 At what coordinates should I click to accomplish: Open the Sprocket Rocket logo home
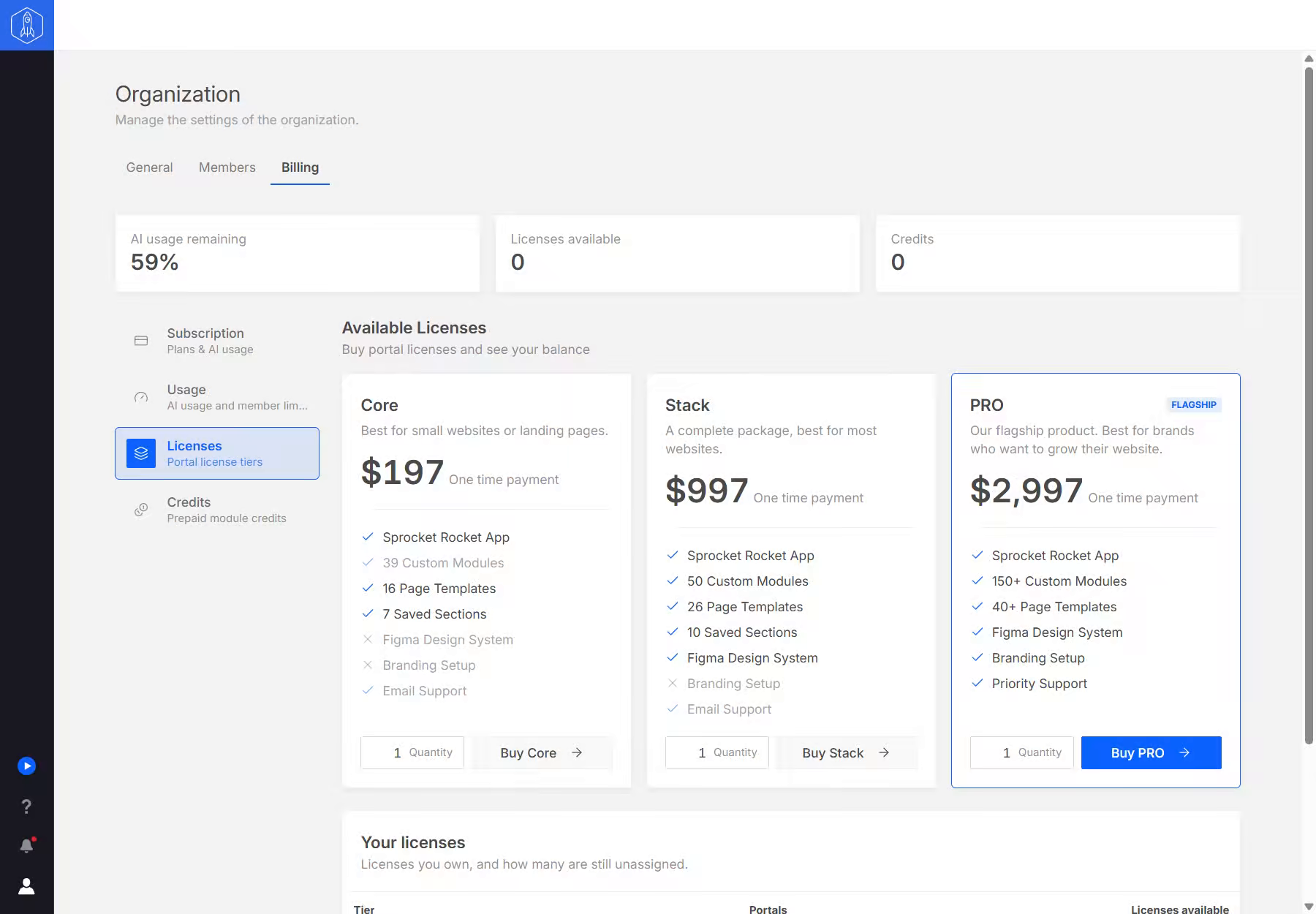(x=27, y=25)
